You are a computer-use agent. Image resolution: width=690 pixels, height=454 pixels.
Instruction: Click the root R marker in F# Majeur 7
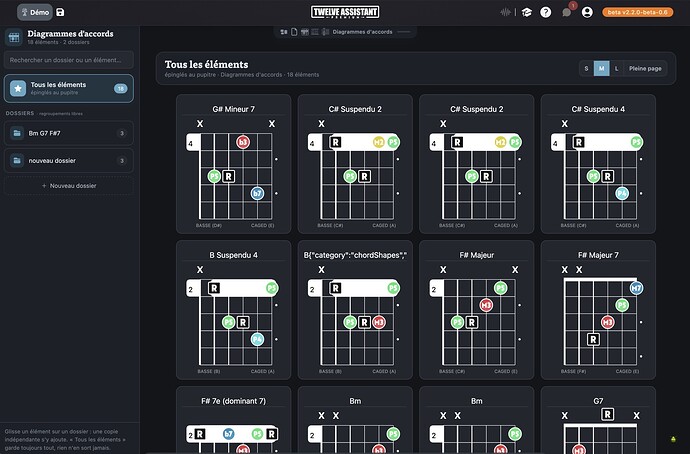point(593,339)
